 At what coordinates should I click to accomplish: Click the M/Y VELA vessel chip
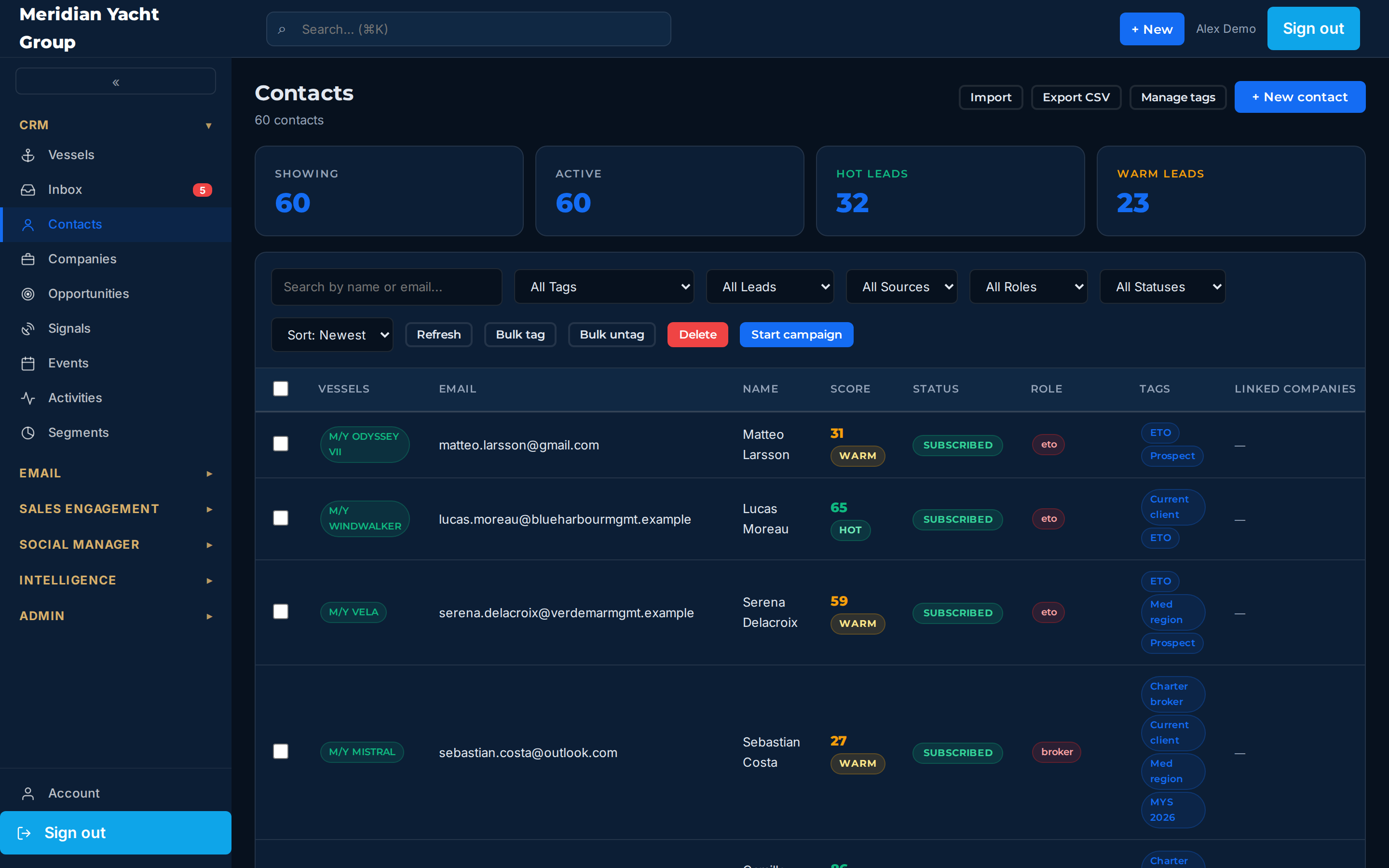coord(353,612)
